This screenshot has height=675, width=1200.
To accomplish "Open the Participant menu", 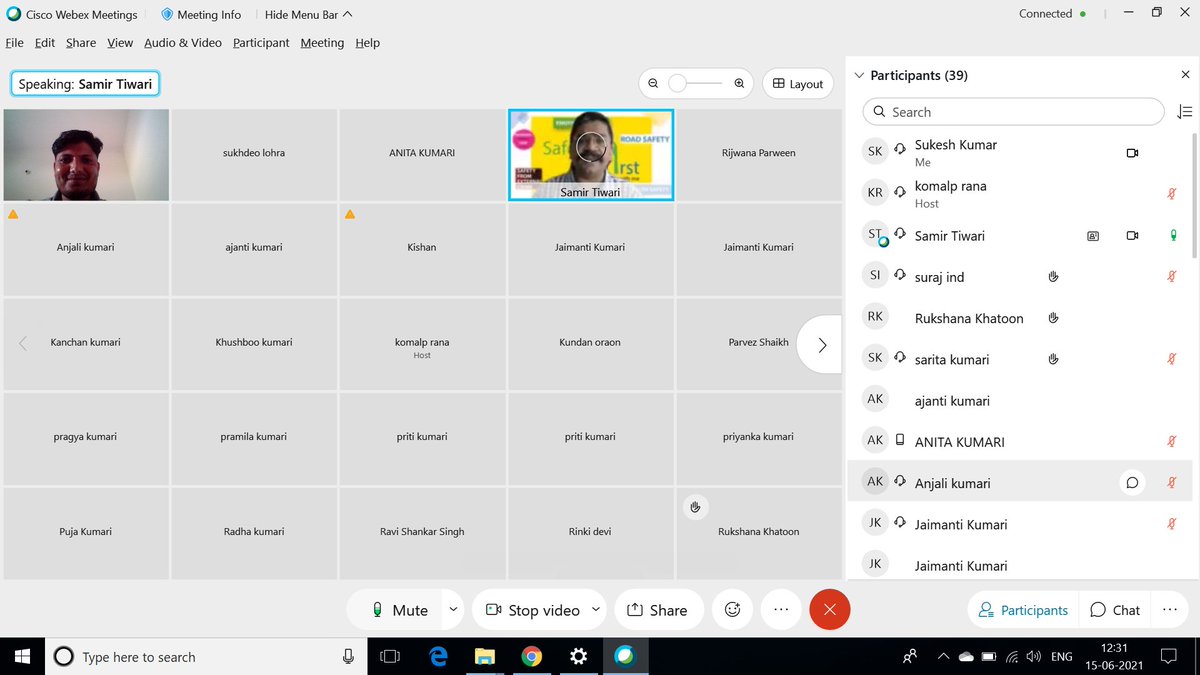I will [x=261, y=43].
